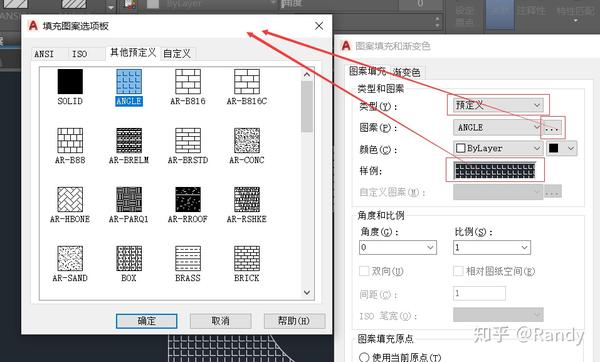Choose the AR-B816C pattern swatch
600x362 pixels.
[x=247, y=82]
